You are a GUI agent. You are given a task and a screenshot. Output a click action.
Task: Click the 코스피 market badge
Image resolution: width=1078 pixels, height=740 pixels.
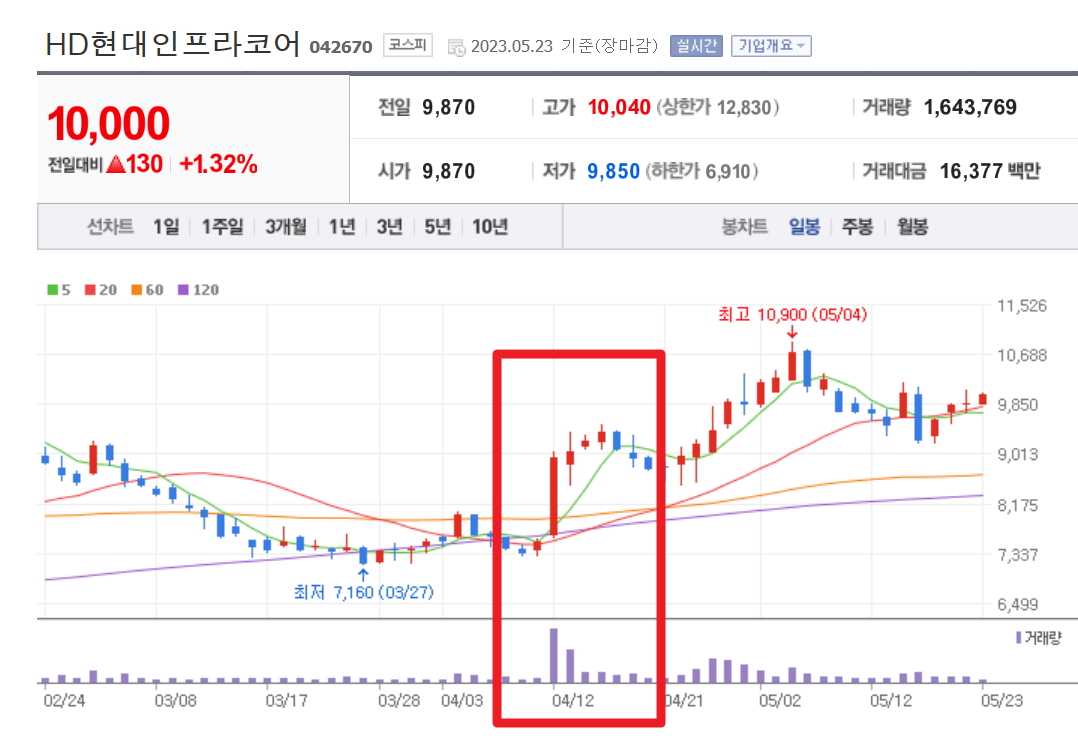tap(408, 45)
